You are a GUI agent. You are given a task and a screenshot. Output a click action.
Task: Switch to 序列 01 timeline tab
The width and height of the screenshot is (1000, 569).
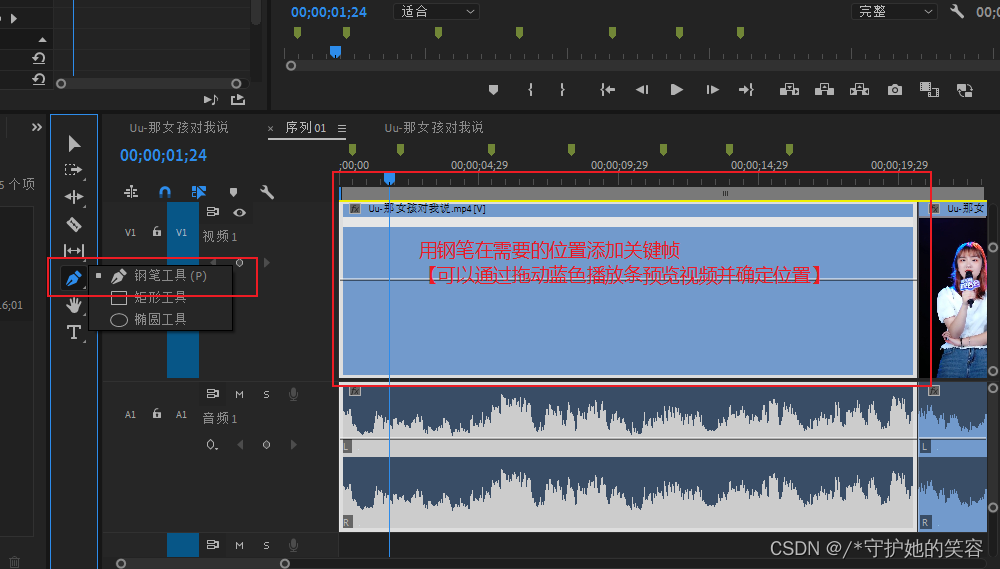305,128
